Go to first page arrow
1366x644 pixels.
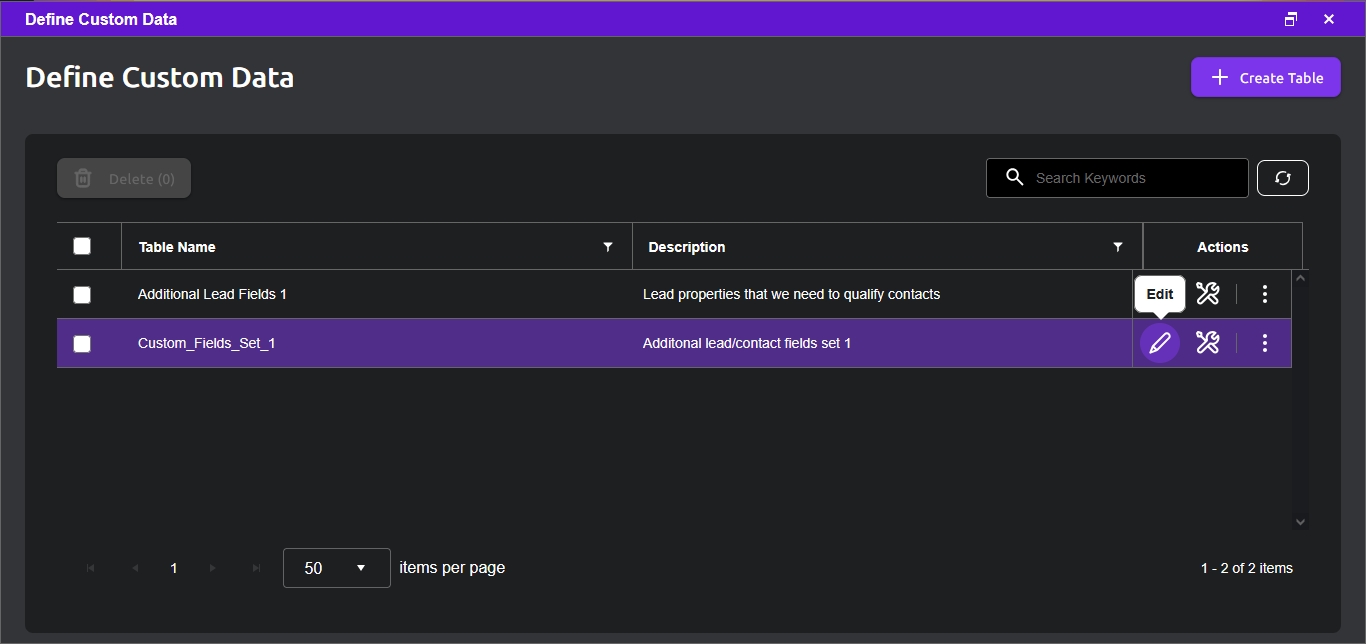[91, 568]
